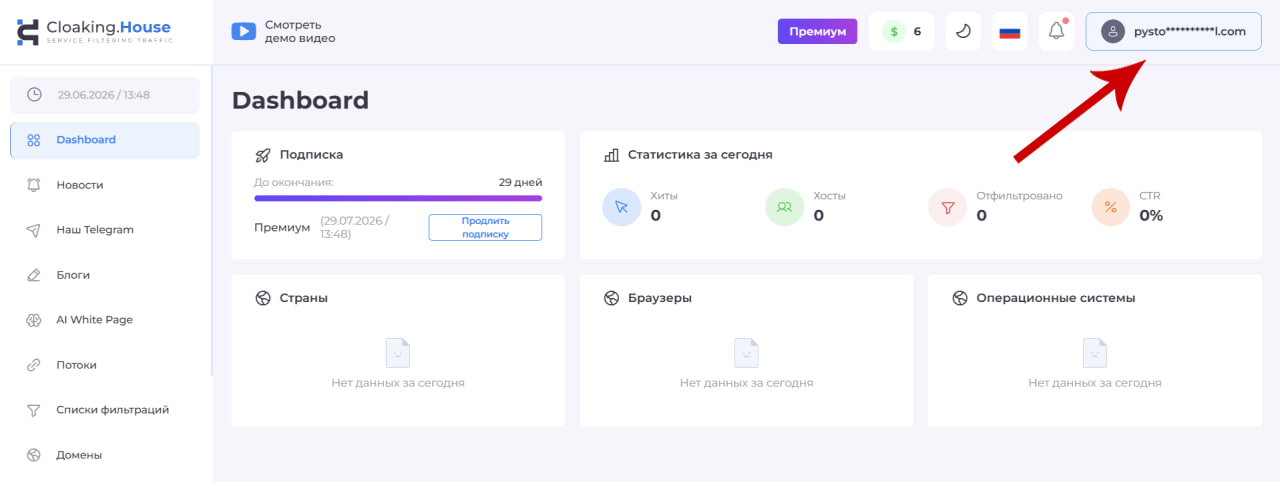Click the AI White Page brain icon
1280x482 pixels.
point(34,320)
